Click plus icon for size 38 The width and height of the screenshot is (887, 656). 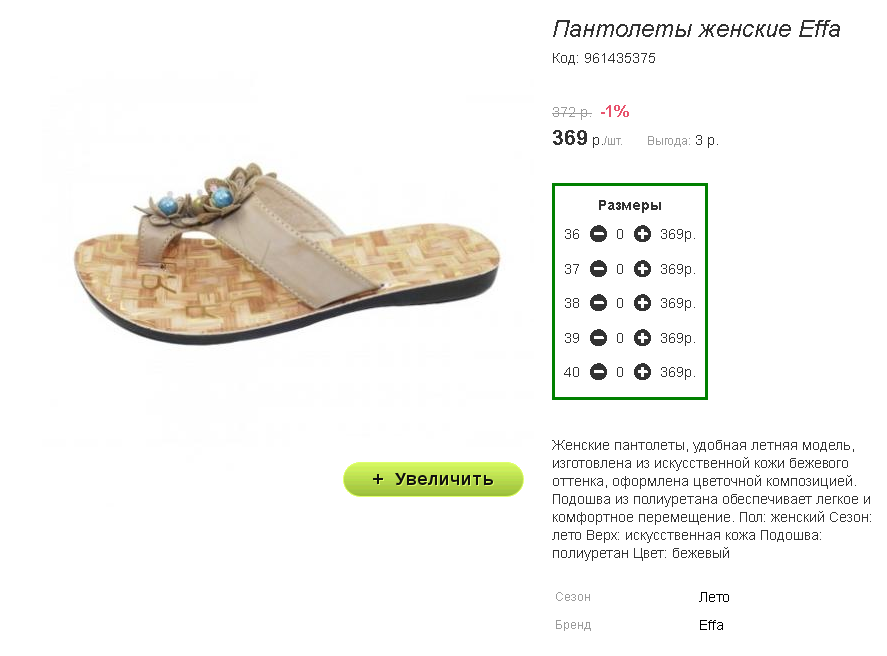pos(642,303)
